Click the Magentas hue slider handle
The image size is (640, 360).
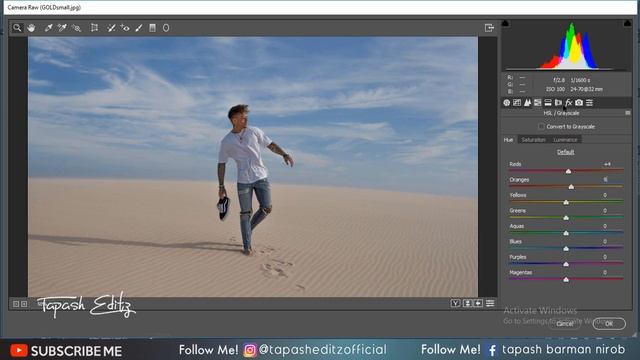coord(566,280)
